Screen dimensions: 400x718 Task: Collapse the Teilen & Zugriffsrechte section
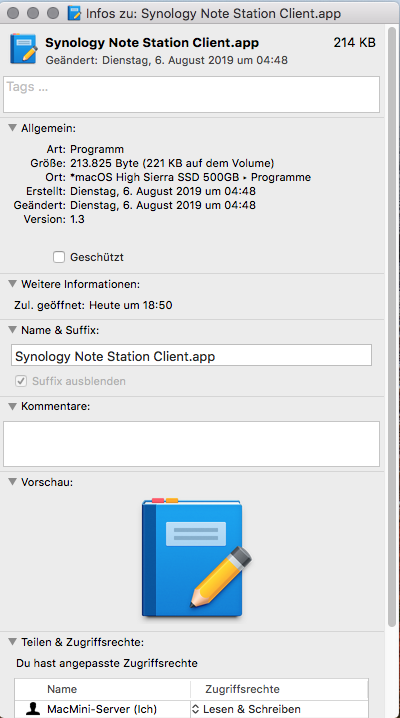[13, 642]
